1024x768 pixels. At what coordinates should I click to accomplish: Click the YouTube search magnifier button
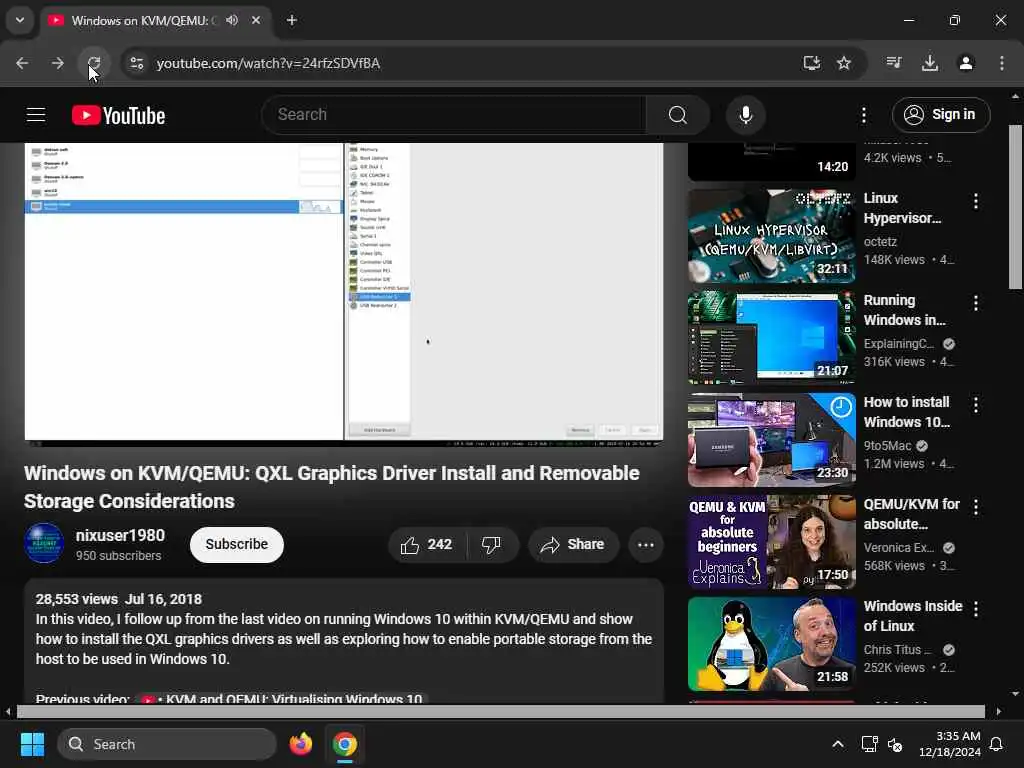click(678, 115)
